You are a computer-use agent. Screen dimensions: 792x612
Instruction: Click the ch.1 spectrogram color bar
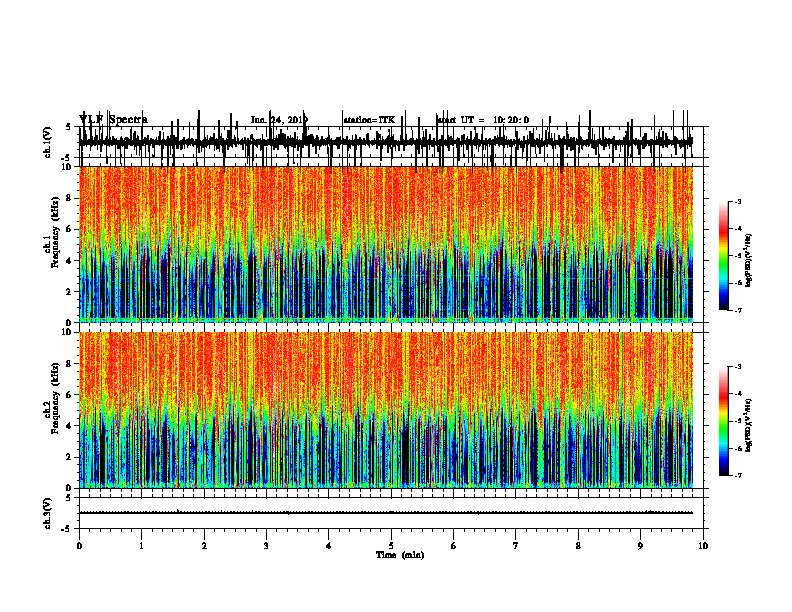[724, 256]
